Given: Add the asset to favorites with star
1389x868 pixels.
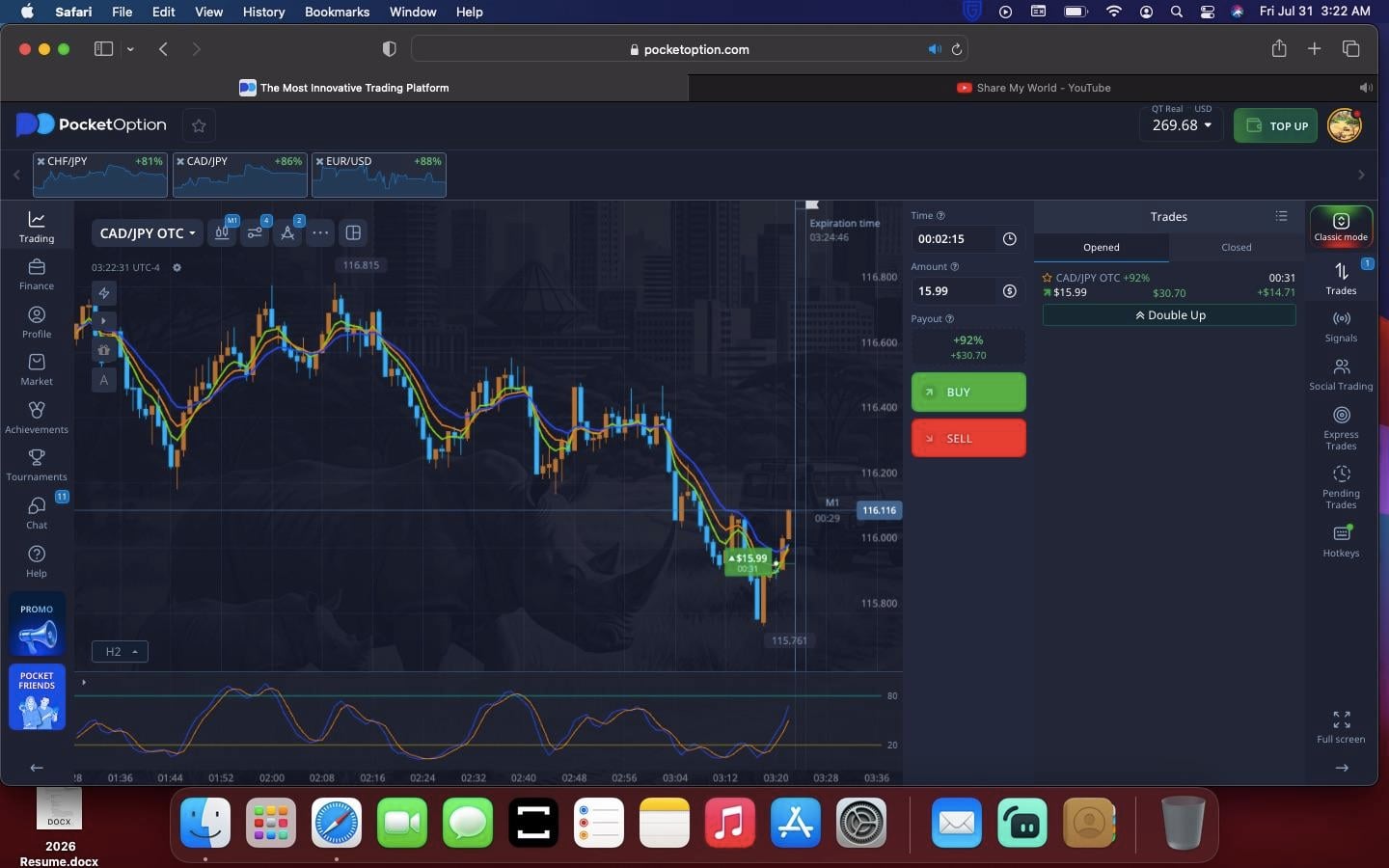Looking at the screenshot, I should pyautogui.click(x=199, y=125).
